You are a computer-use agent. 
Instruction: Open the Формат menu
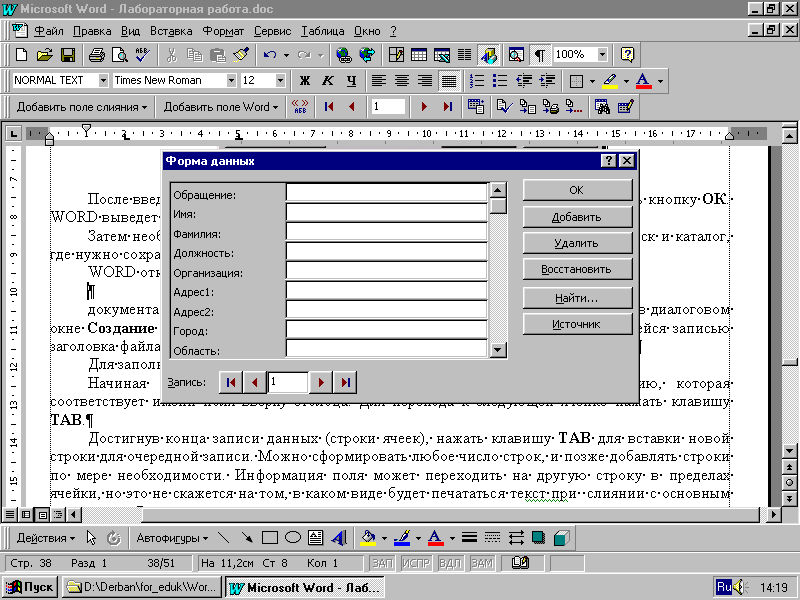223,31
